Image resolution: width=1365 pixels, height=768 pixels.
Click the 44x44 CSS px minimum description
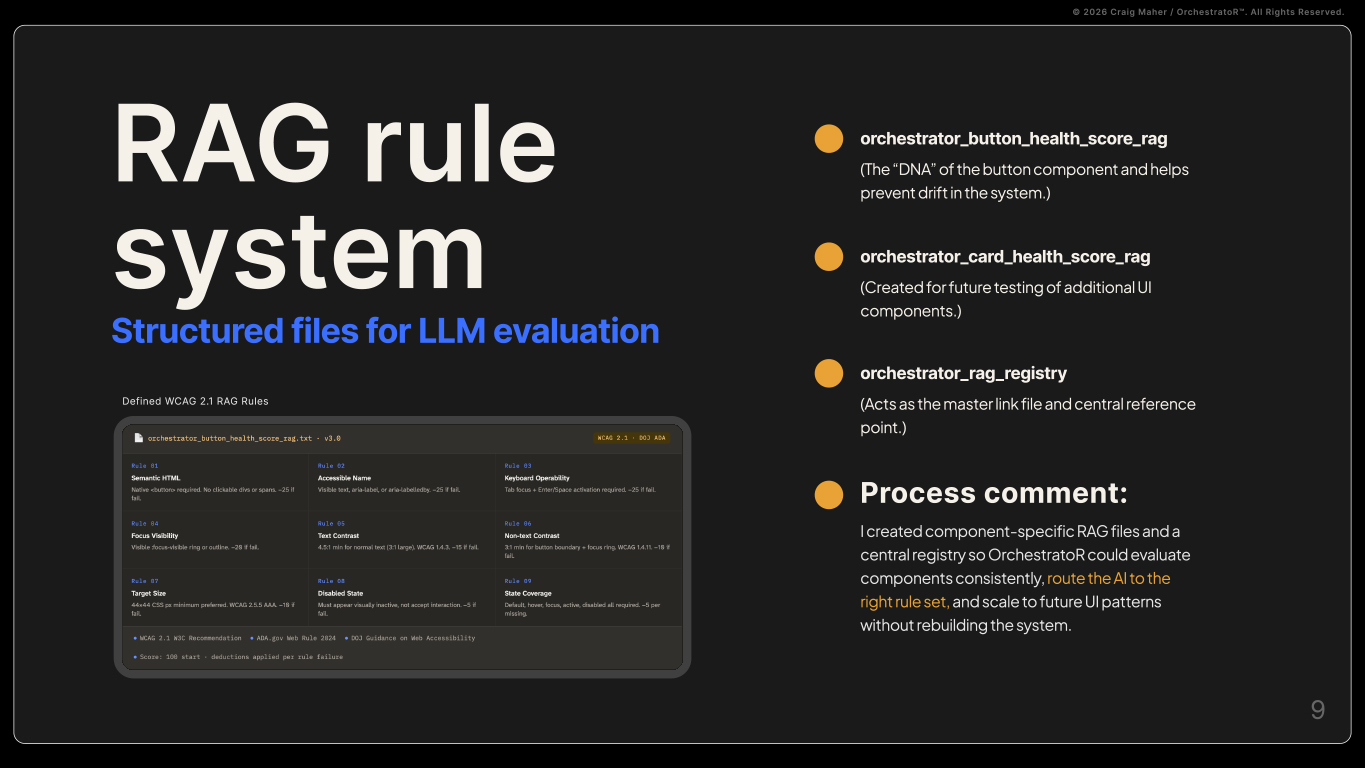(213, 610)
